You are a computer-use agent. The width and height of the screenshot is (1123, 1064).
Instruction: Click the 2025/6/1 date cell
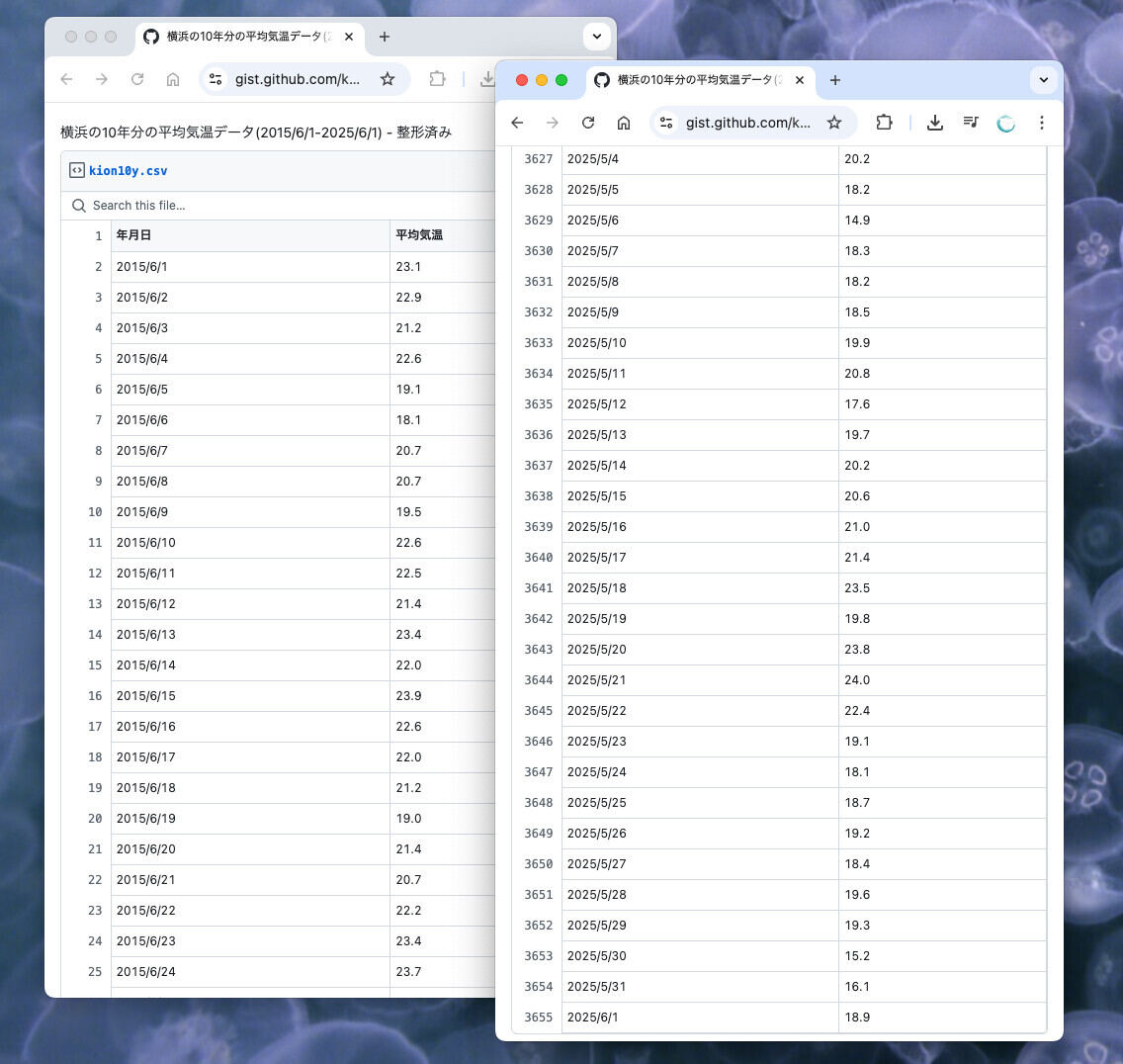[701, 1018]
